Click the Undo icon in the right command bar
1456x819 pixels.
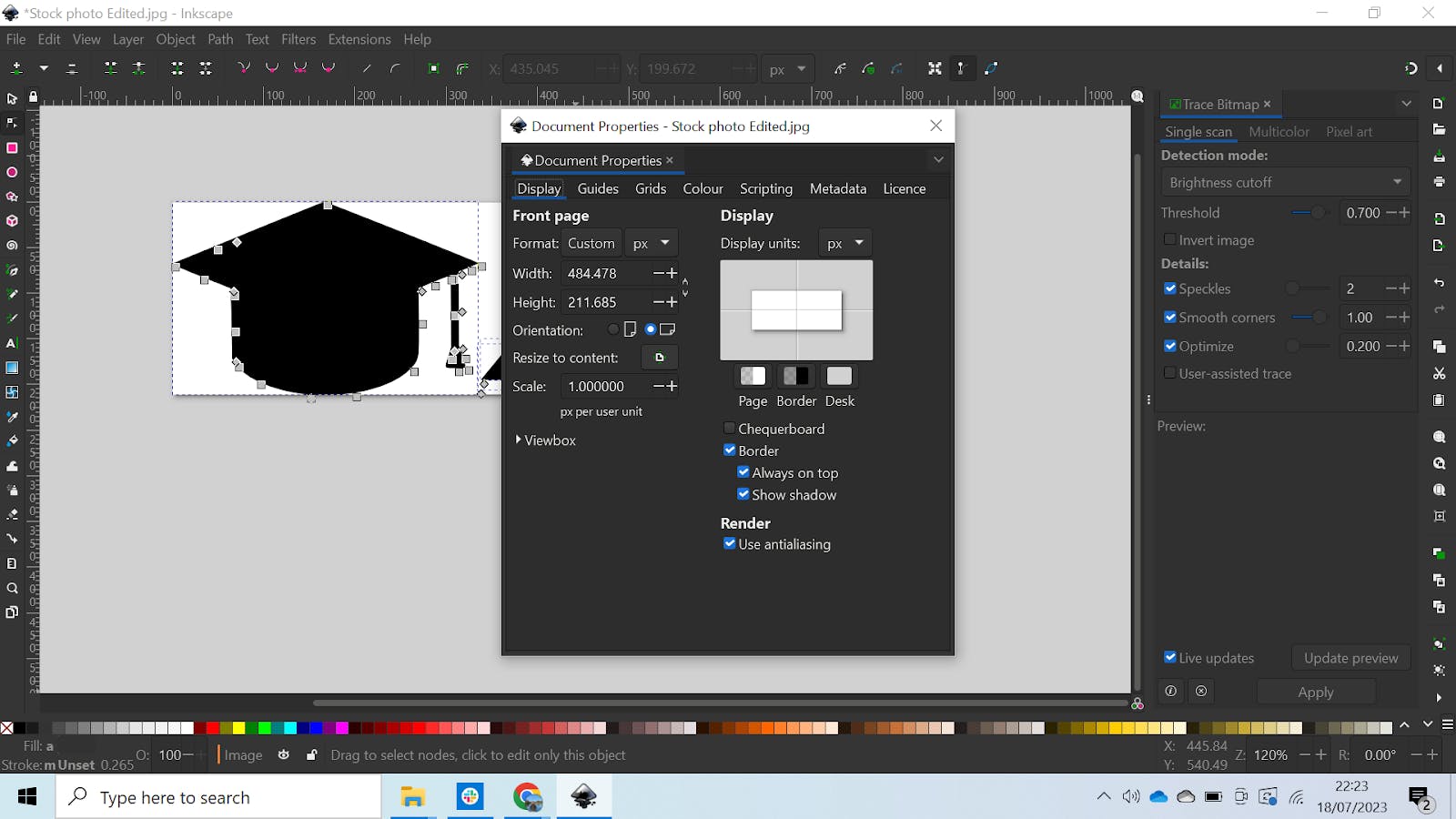tap(1439, 283)
